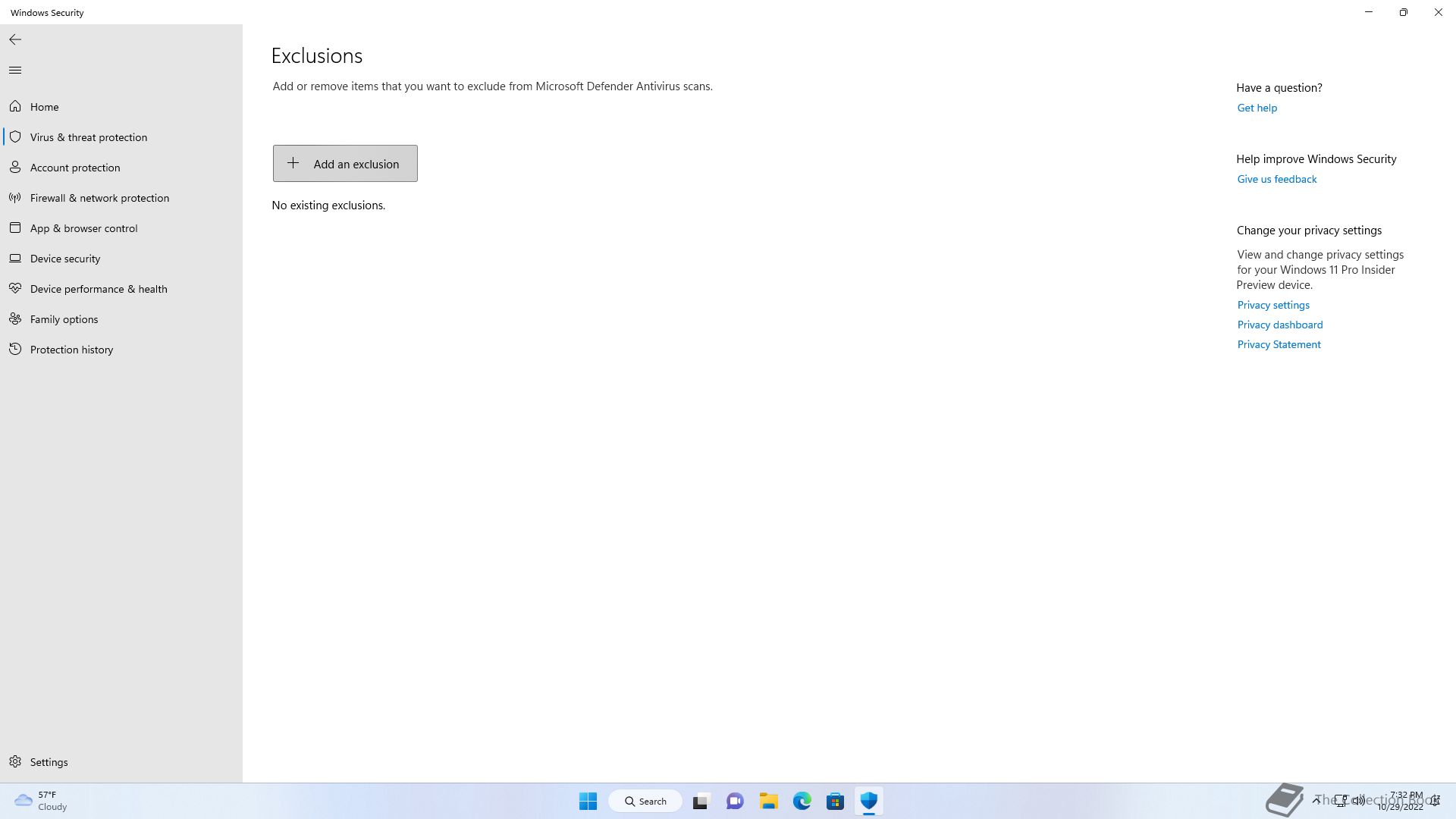This screenshot has width=1456, height=819.
Task: Click the shield icon for Virus protection
Action: coord(15,136)
